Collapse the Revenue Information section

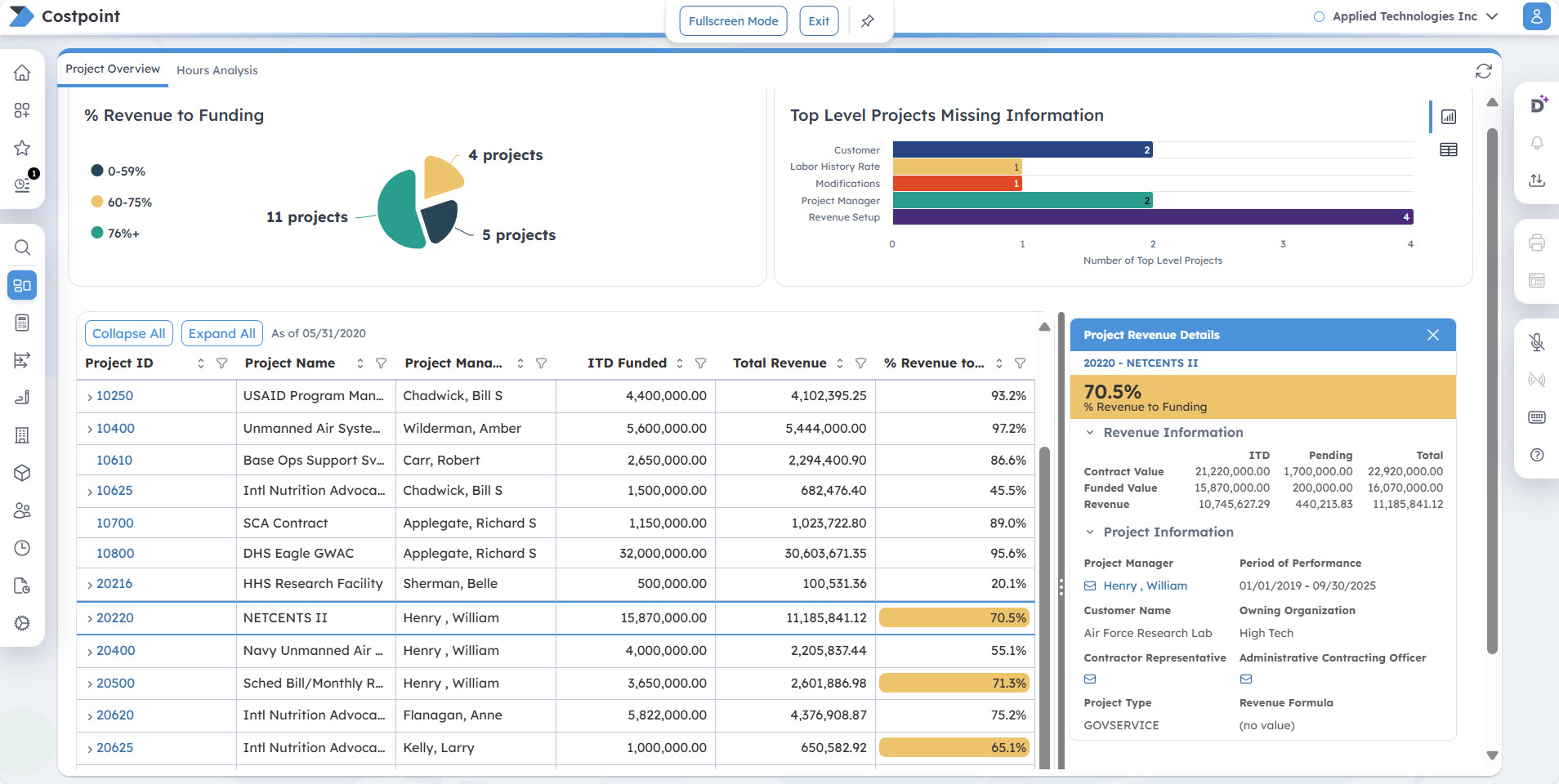click(x=1089, y=433)
